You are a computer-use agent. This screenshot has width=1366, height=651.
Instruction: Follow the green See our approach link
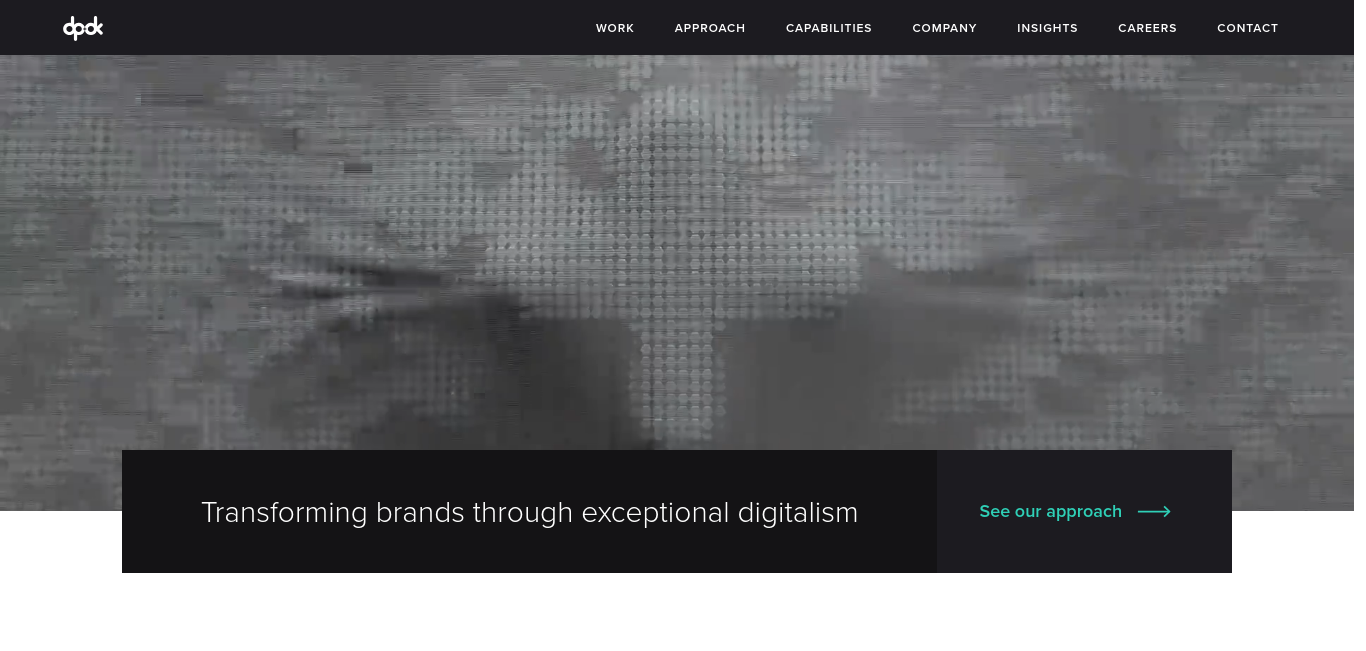(1050, 512)
